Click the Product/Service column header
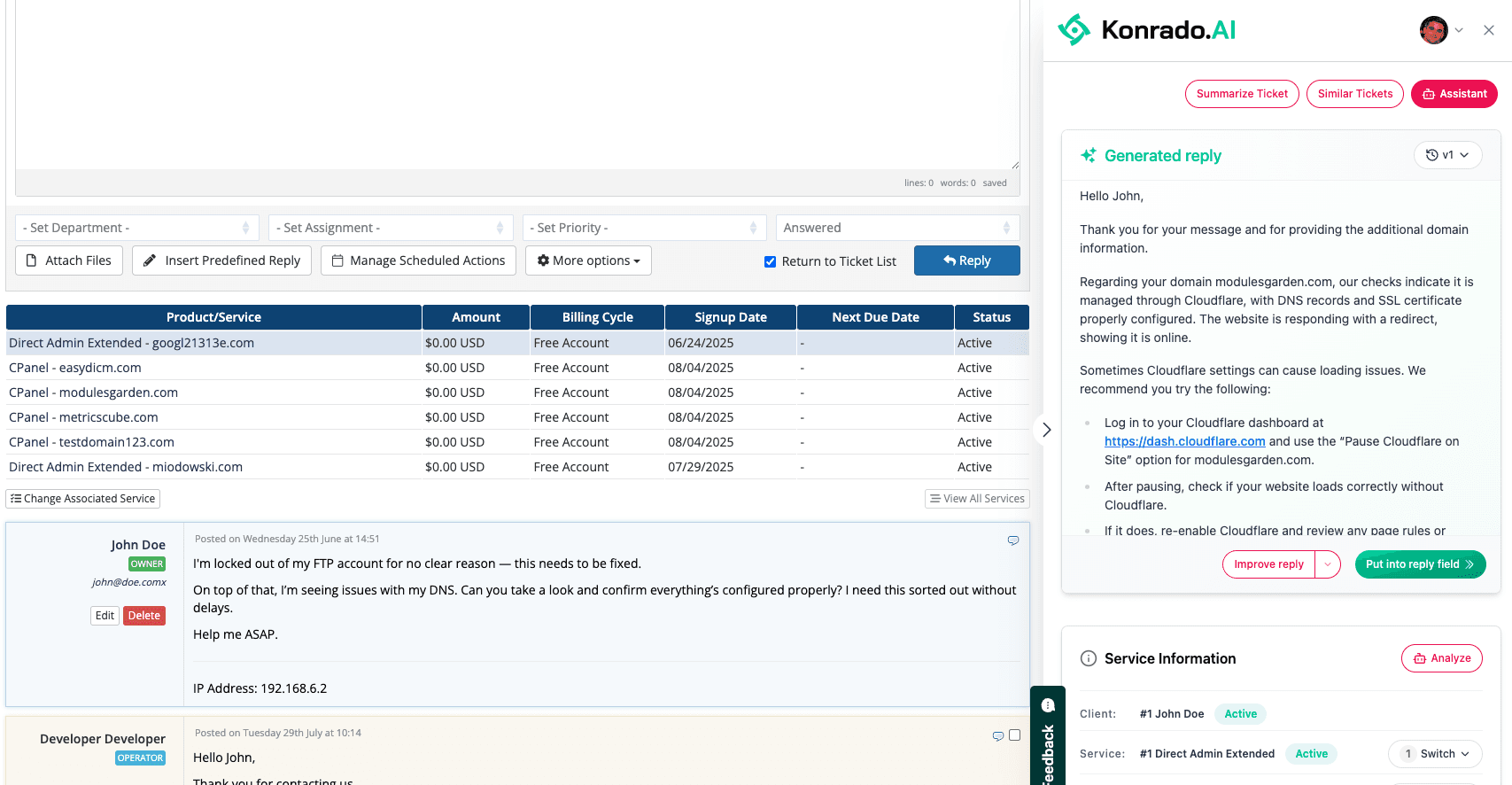1512x785 pixels. (213, 317)
